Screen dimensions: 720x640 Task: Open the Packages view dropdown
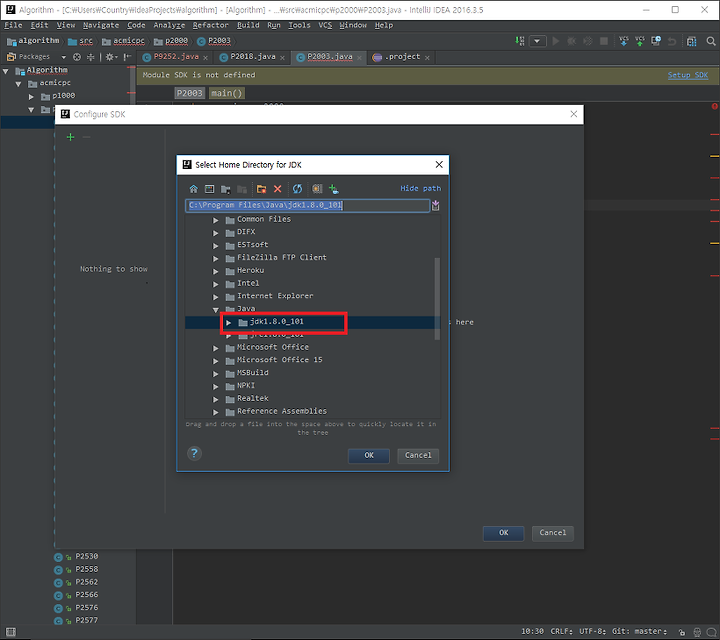pos(63,57)
